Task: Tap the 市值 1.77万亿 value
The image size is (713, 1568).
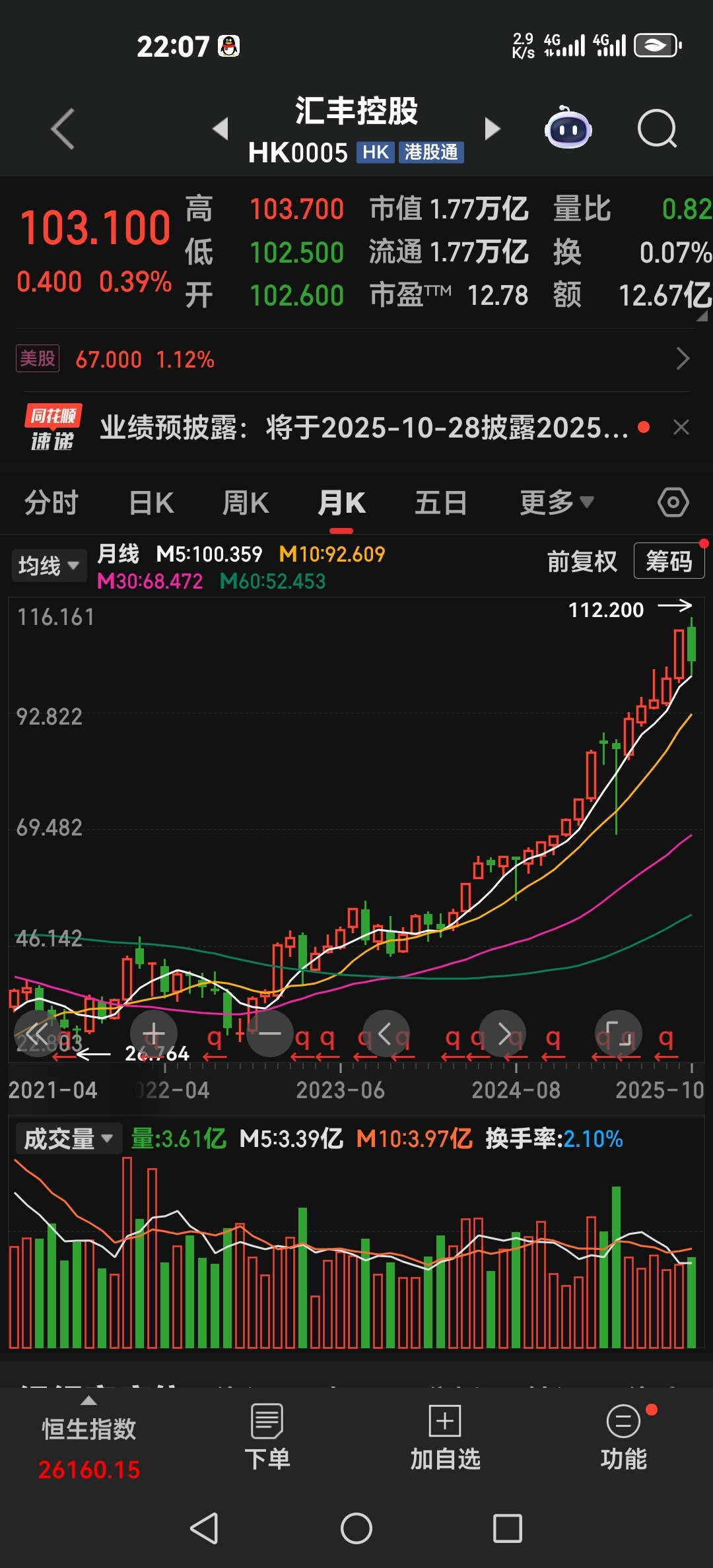Action: 449,209
